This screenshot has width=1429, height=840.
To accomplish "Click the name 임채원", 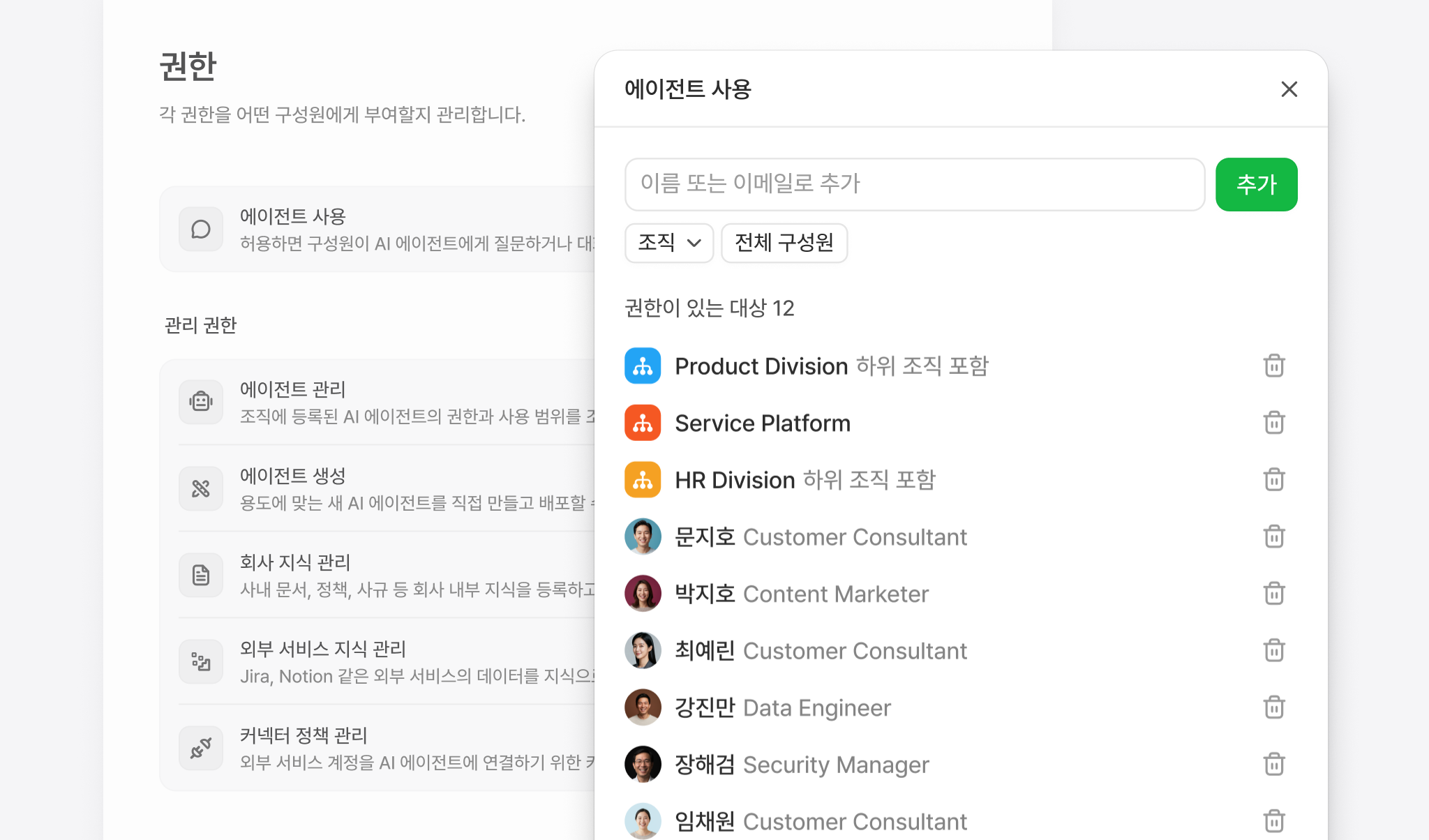I will pos(705,821).
